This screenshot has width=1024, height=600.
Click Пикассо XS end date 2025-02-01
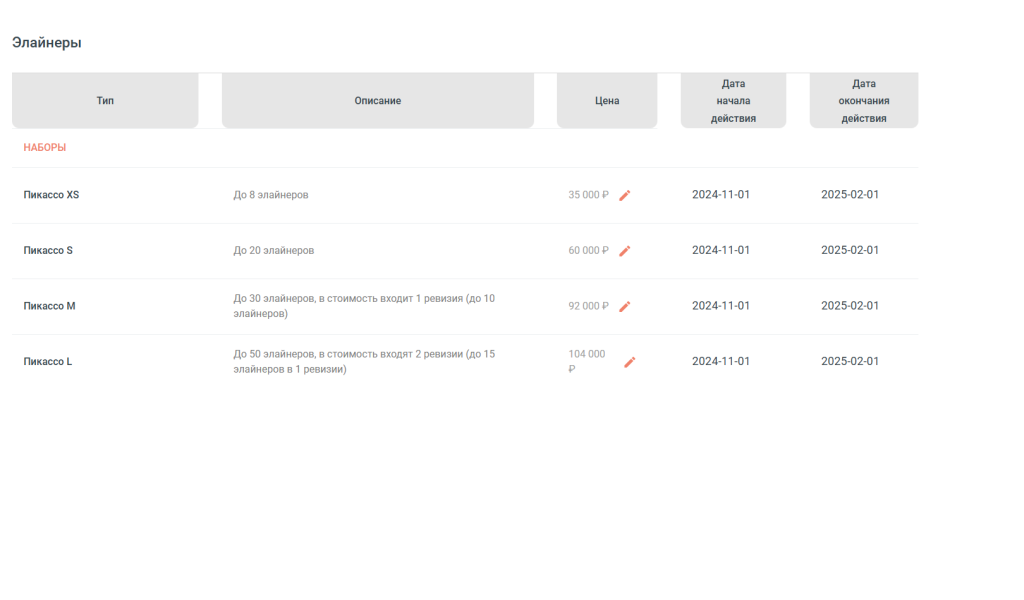(850, 195)
